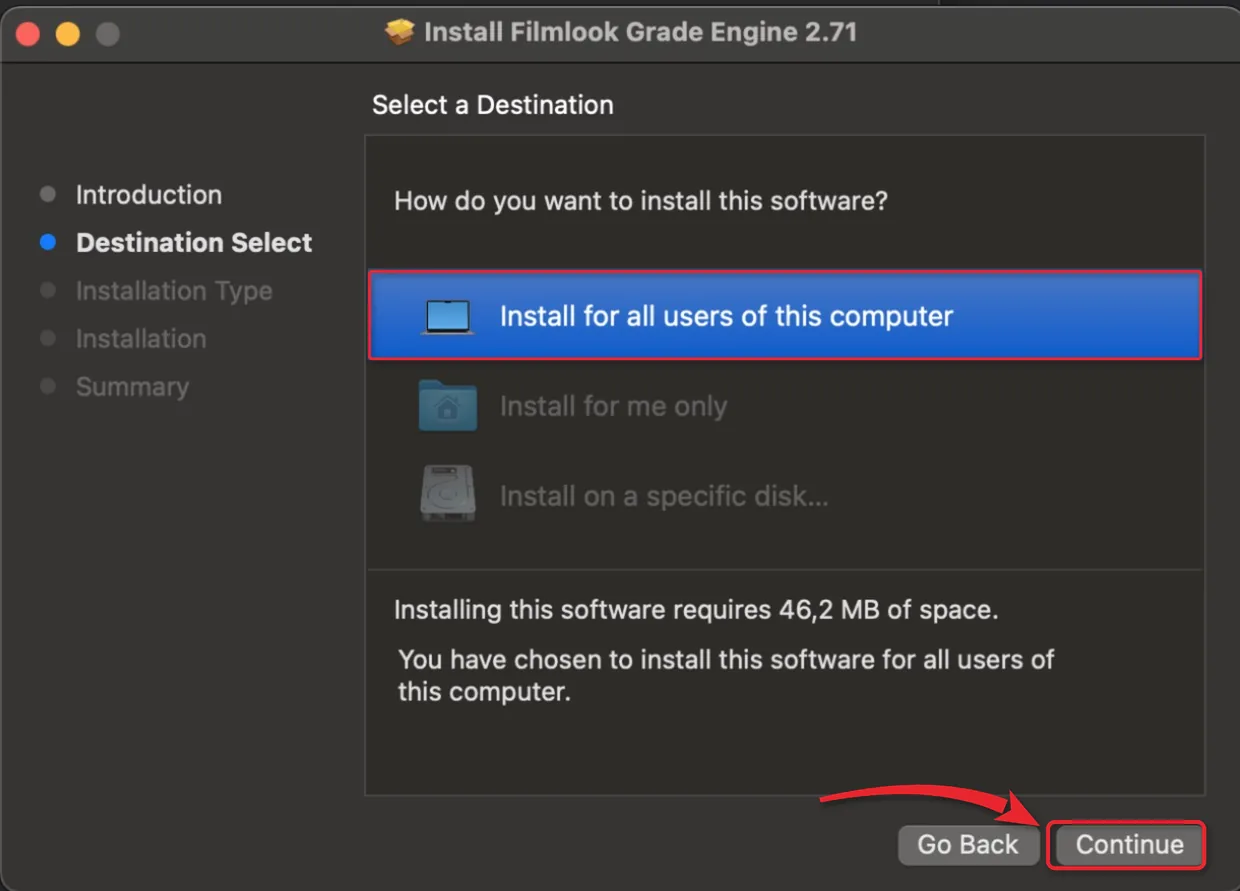Viewport: 1240px width, 891px height.
Task: Click the blue Destination Select step bullet
Action: coord(47,243)
